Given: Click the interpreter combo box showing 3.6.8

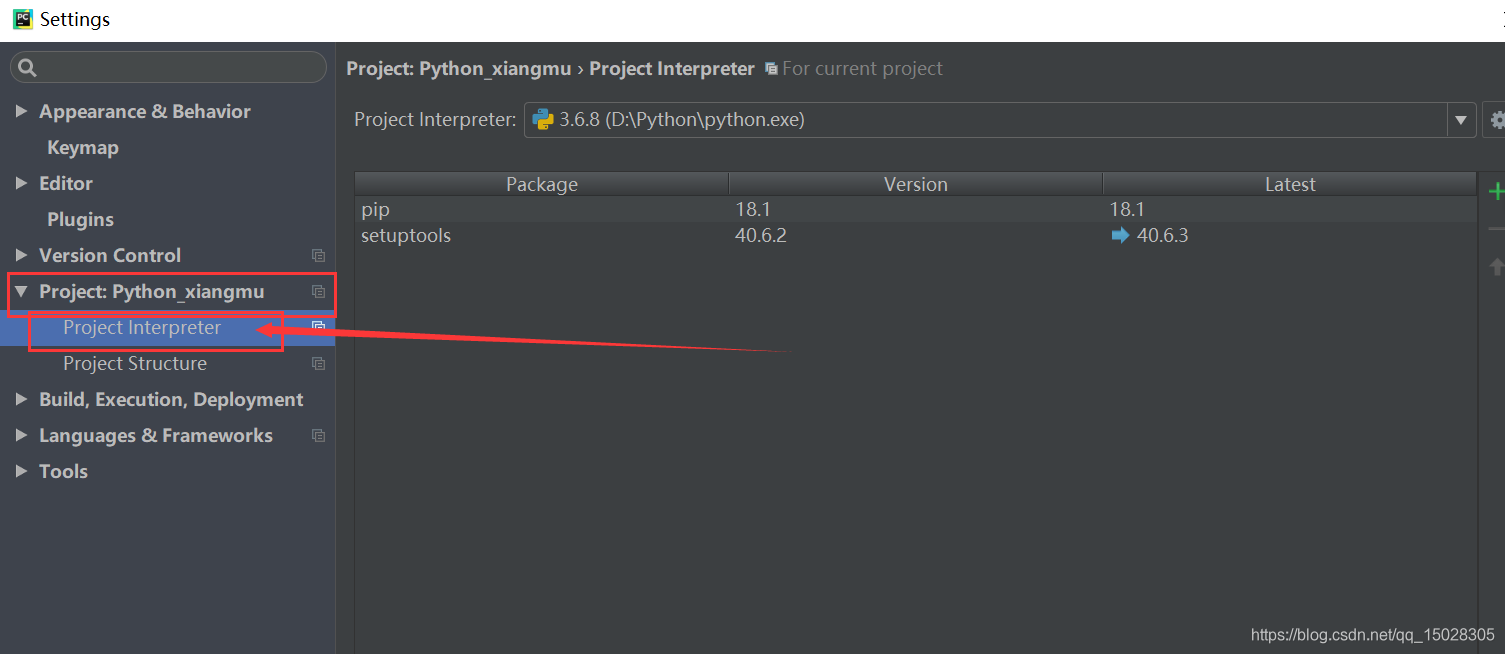Looking at the screenshot, I should coord(1000,120).
